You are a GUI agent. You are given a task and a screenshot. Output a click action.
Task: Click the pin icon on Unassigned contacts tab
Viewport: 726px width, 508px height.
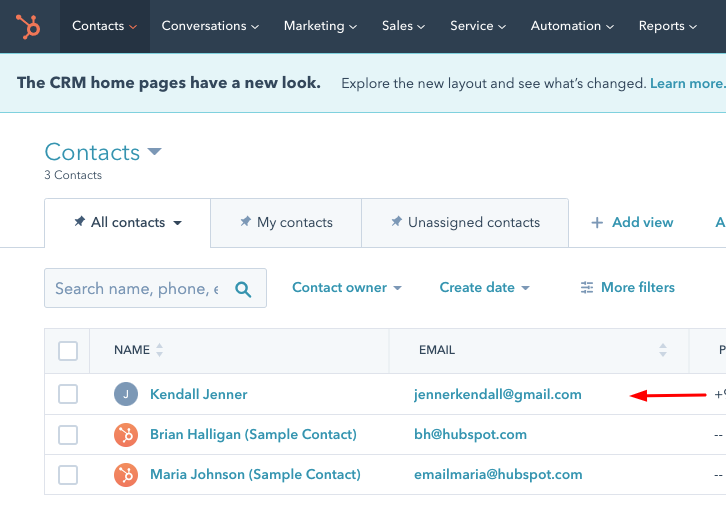pyautogui.click(x=396, y=221)
